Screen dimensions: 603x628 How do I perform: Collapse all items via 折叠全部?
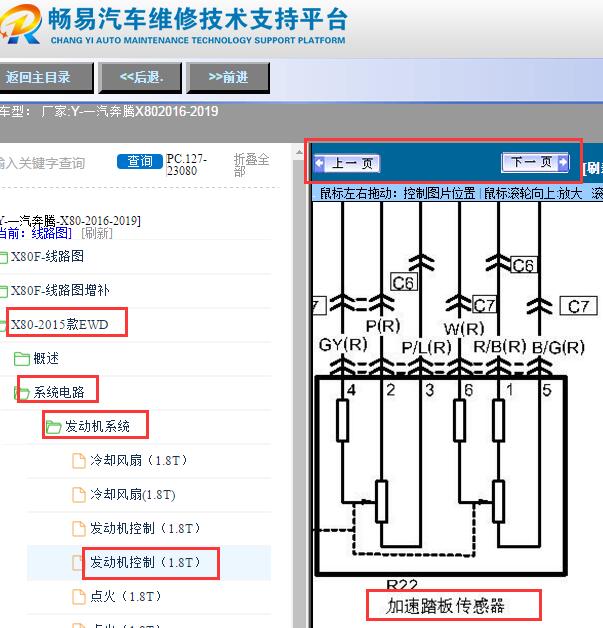(251, 165)
